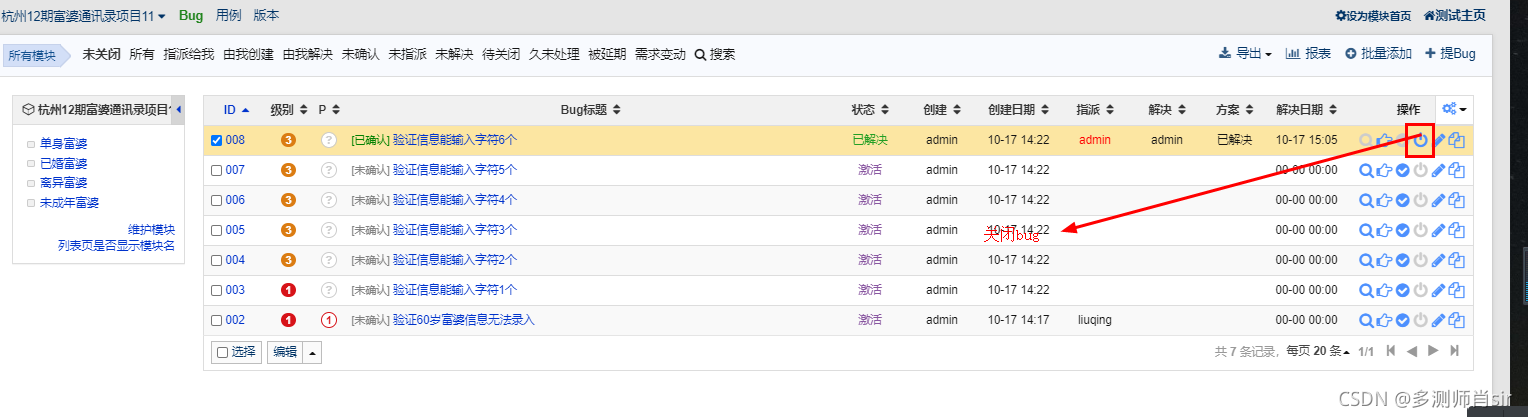Image resolution: width=1528 pixels, height=417 pixels.
Task: Assign bug 003 using the hand icon
Action: click(x=1384, y=290)
